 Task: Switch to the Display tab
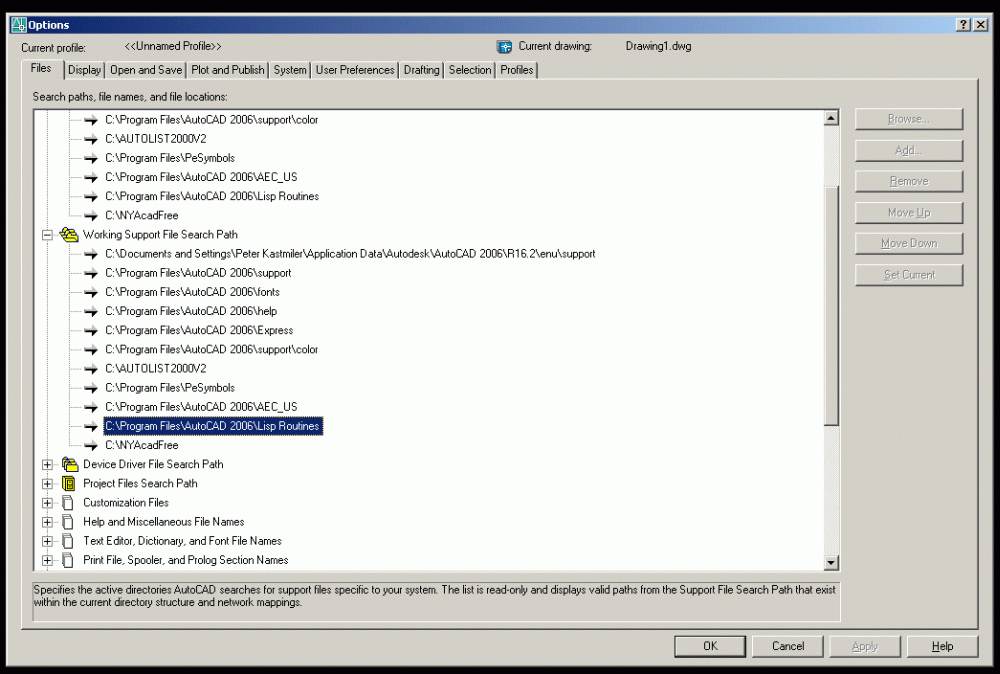[85, 70]
